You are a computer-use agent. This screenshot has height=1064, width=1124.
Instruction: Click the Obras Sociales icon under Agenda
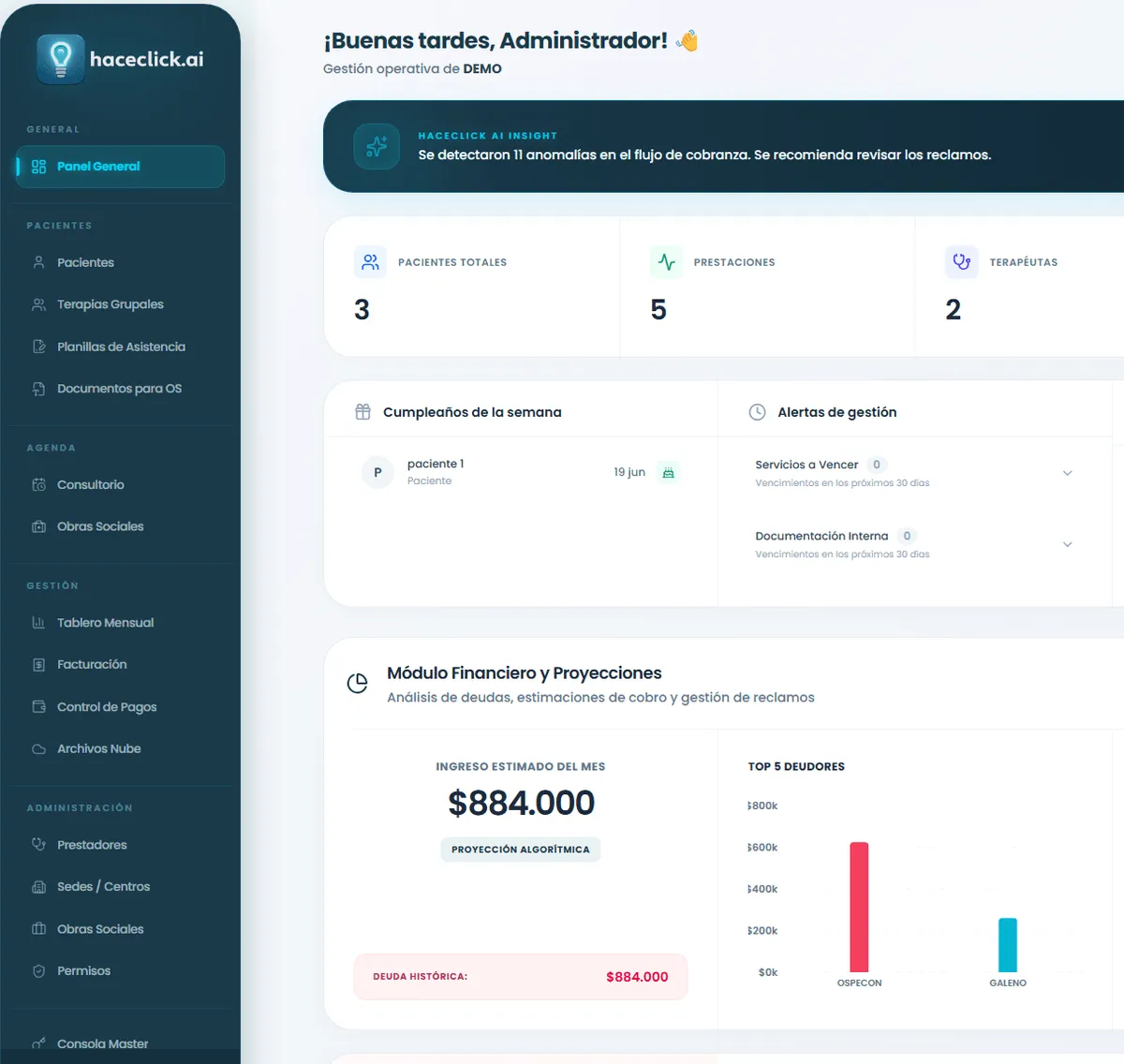tap(38, 526)
